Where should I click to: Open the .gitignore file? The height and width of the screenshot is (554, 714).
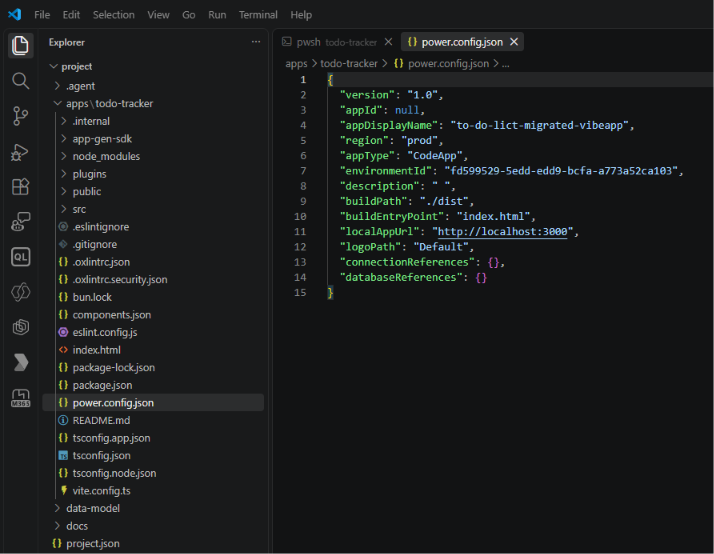(95, 244)
